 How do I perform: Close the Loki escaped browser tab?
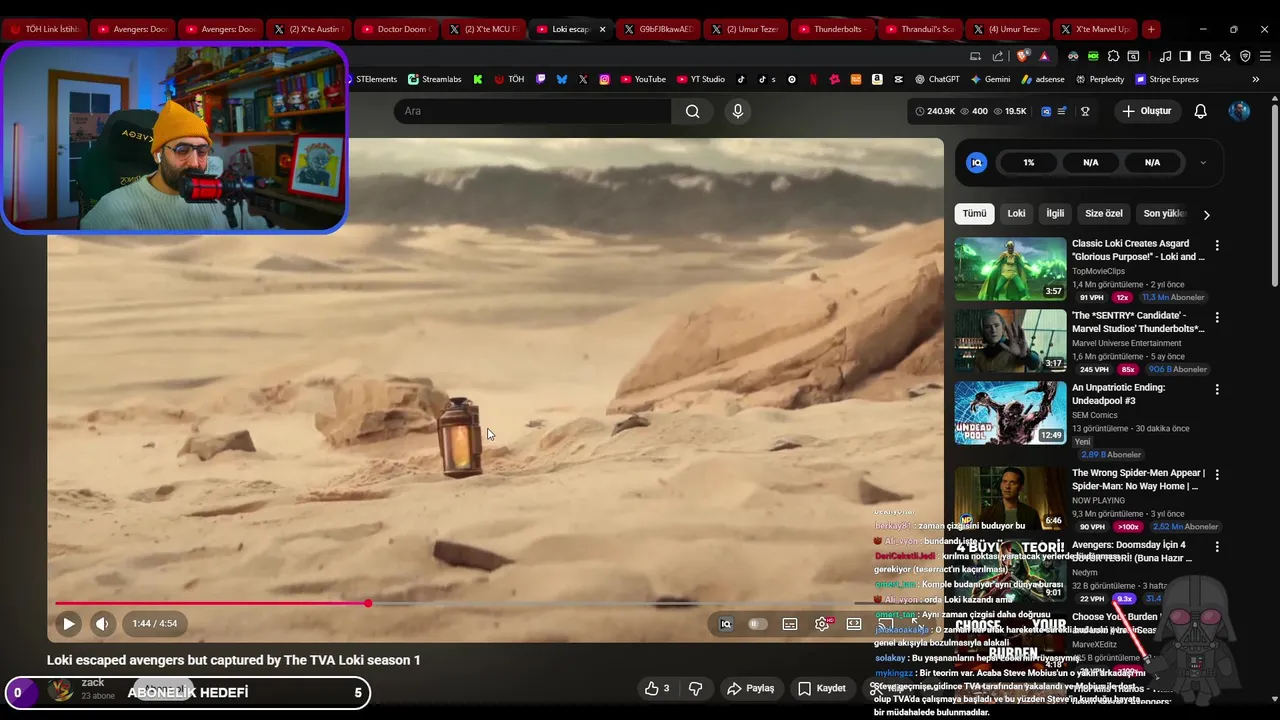pyautogui.click(x=602, y=29)
